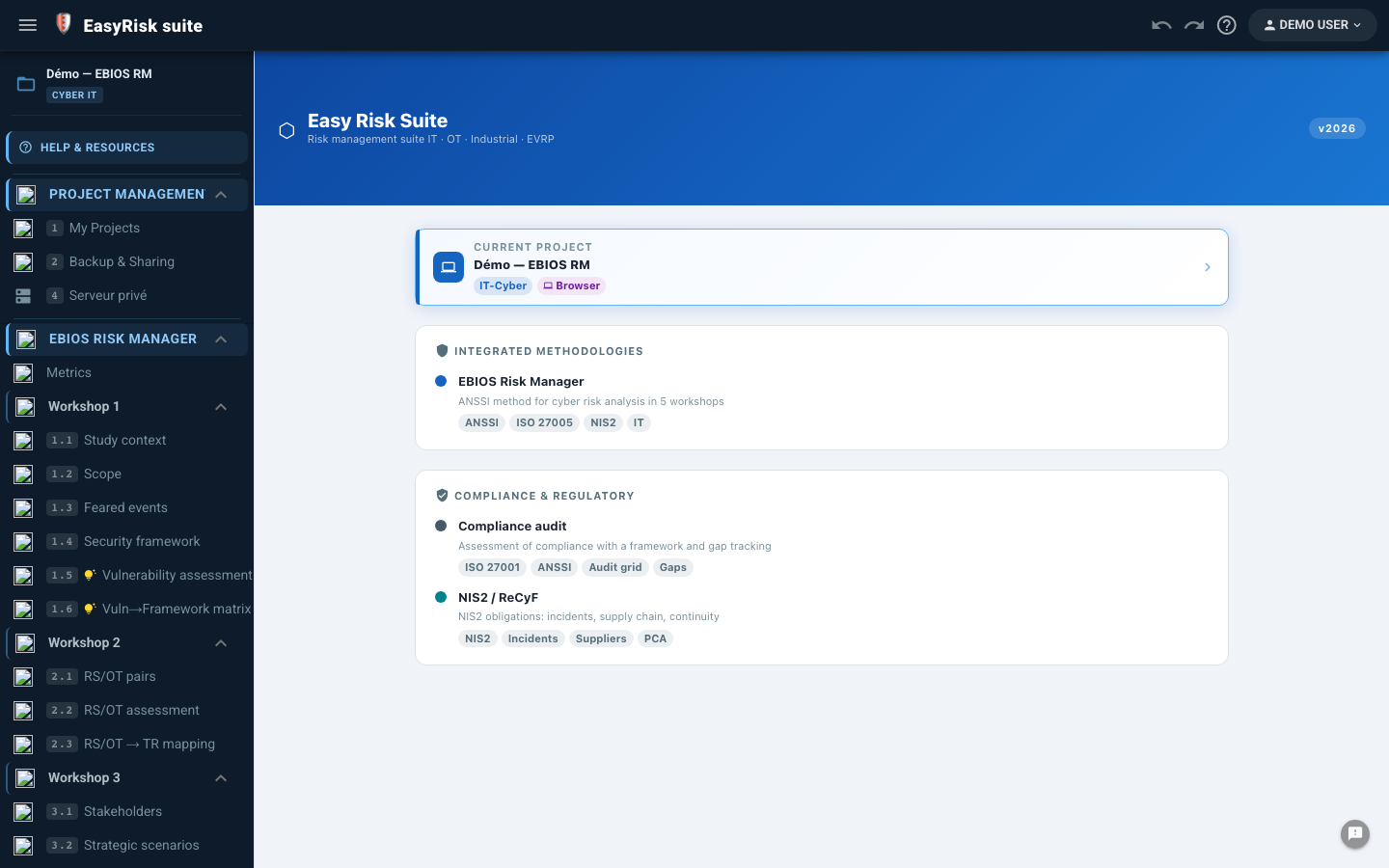Open the hamburger navigation menu
1389x868 pixels.
tap(28, 25)
